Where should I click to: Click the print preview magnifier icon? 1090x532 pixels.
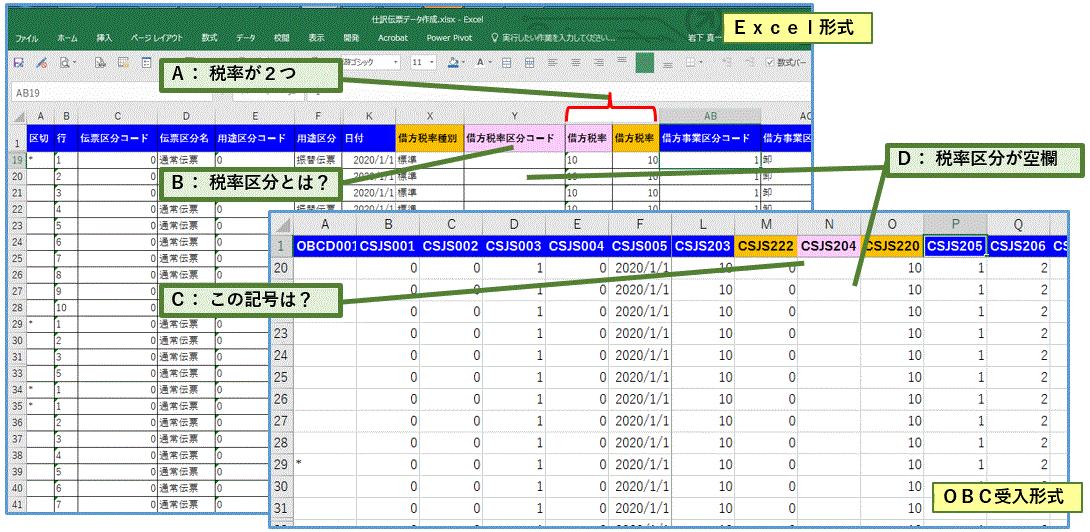click(65, 62)
